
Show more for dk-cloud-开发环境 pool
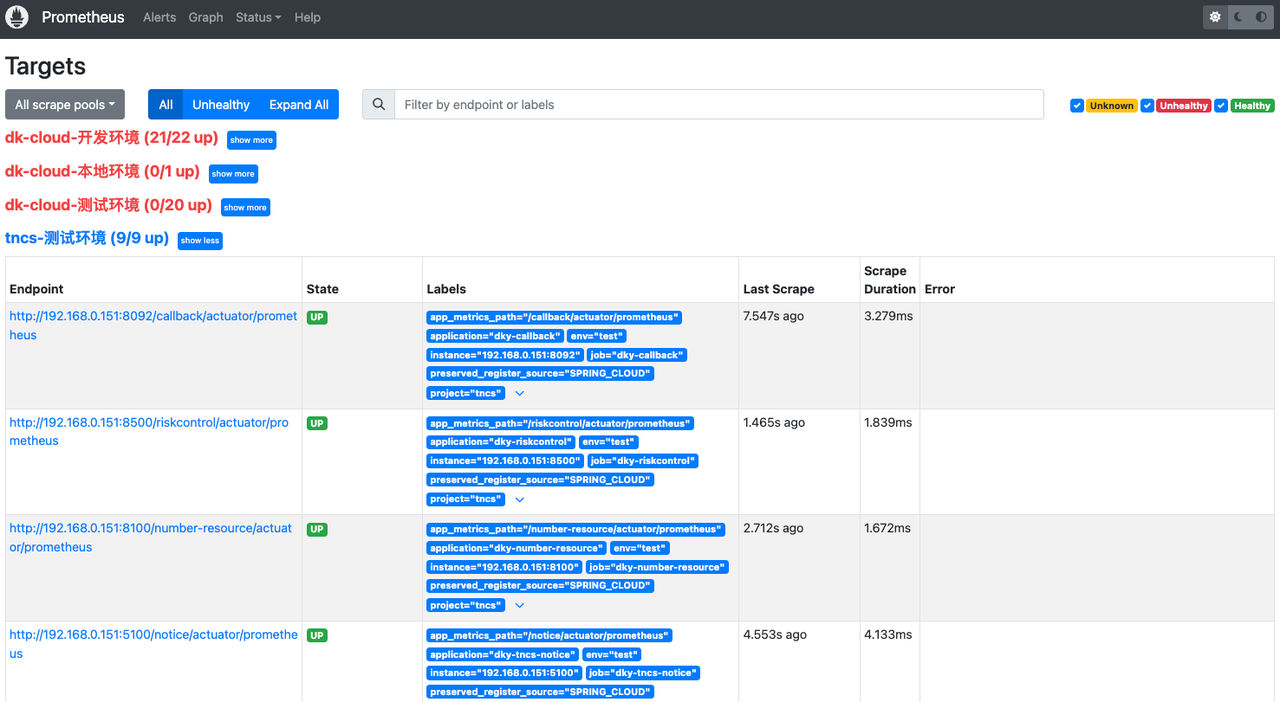pyautogui.click(x=251, y=141)
